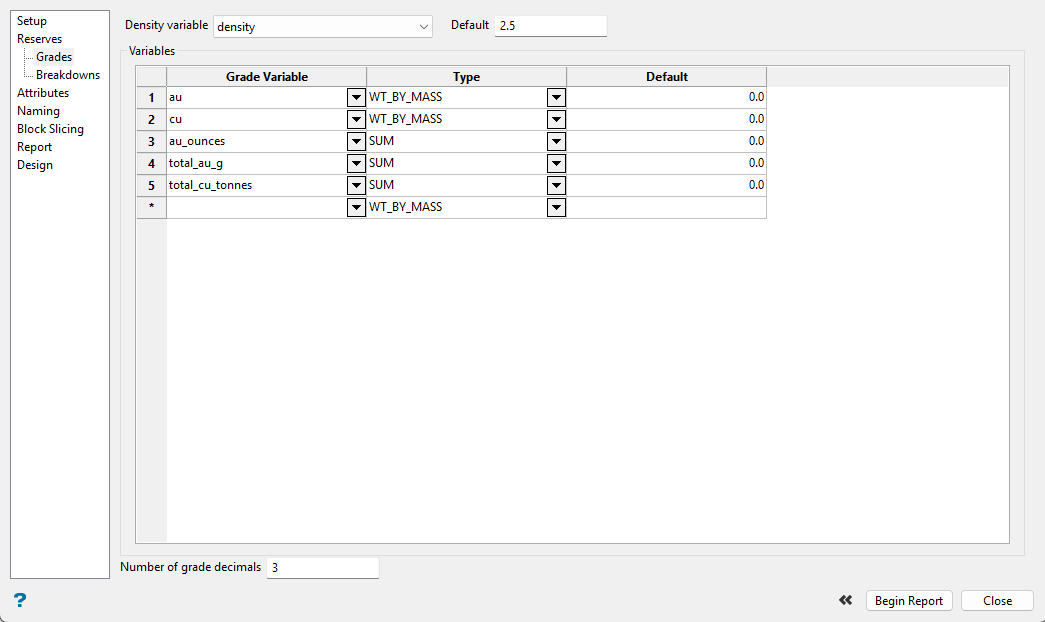Screen dimensions: 1045x622
Task: Open Type dropdown for cu row
Action: point(556,120)
